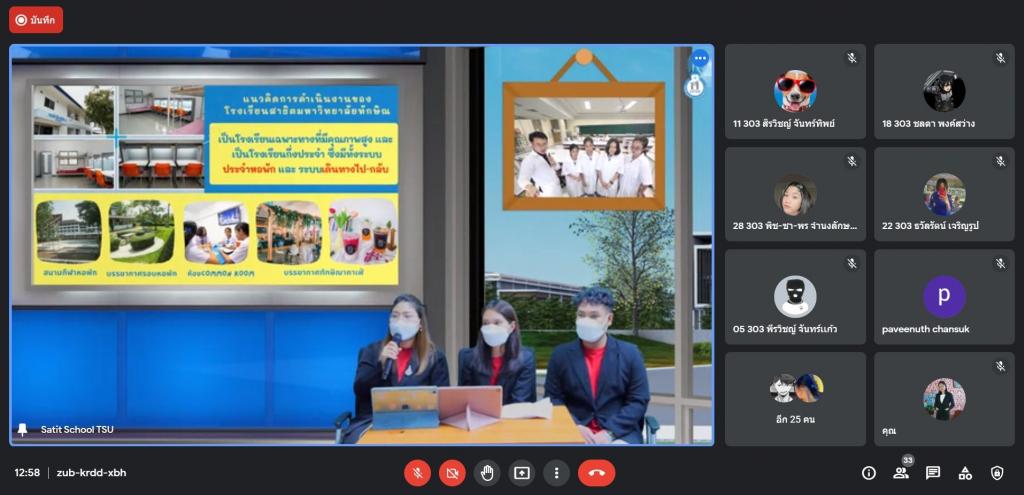
Task: Click muted mic icon on 05 303 participant tile
Action: coord(852,263)
